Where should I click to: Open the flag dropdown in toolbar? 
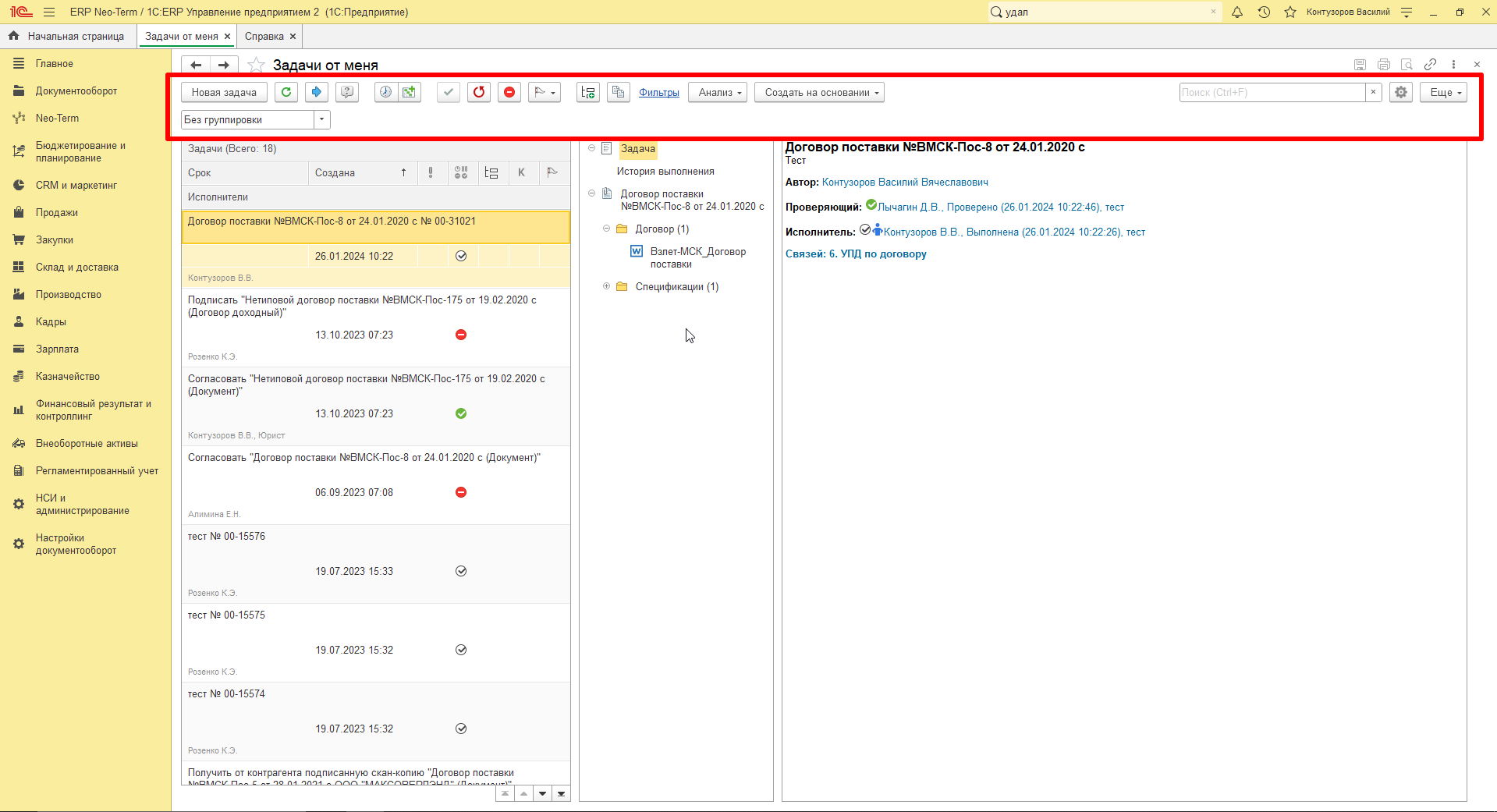pos(545,92)
